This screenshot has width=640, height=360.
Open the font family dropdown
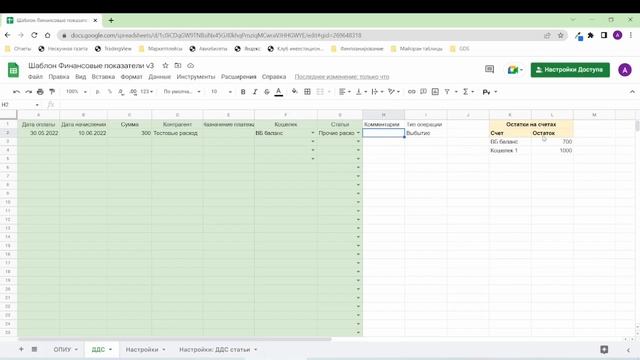pos(182,92)
